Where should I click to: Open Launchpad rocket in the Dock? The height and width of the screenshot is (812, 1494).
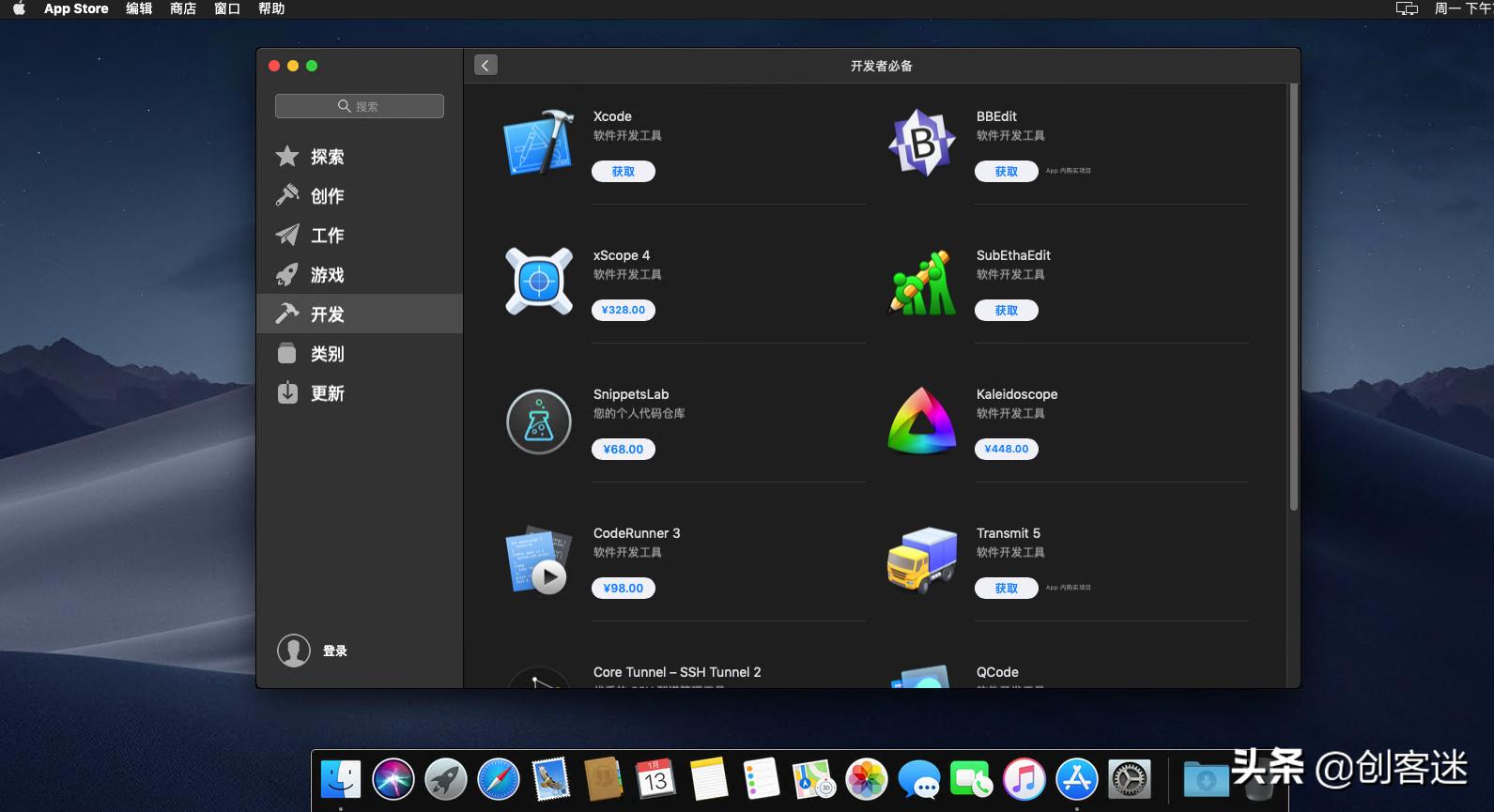coord(446,779)
